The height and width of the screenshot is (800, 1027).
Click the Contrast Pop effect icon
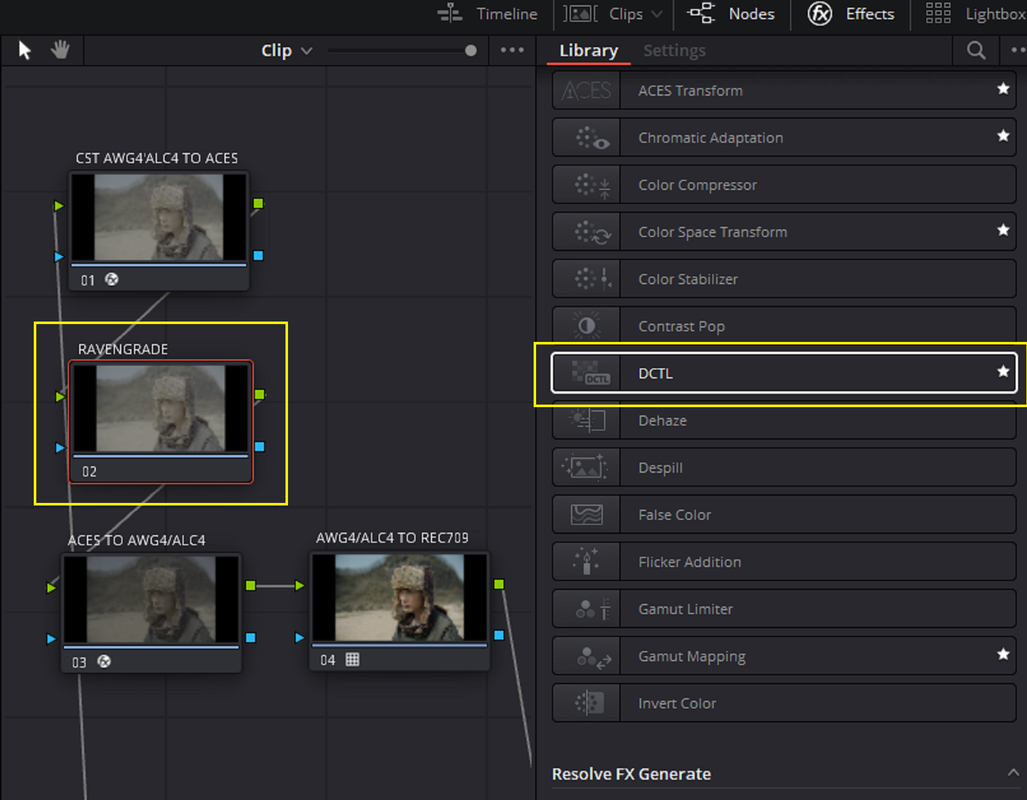point(586,326)
